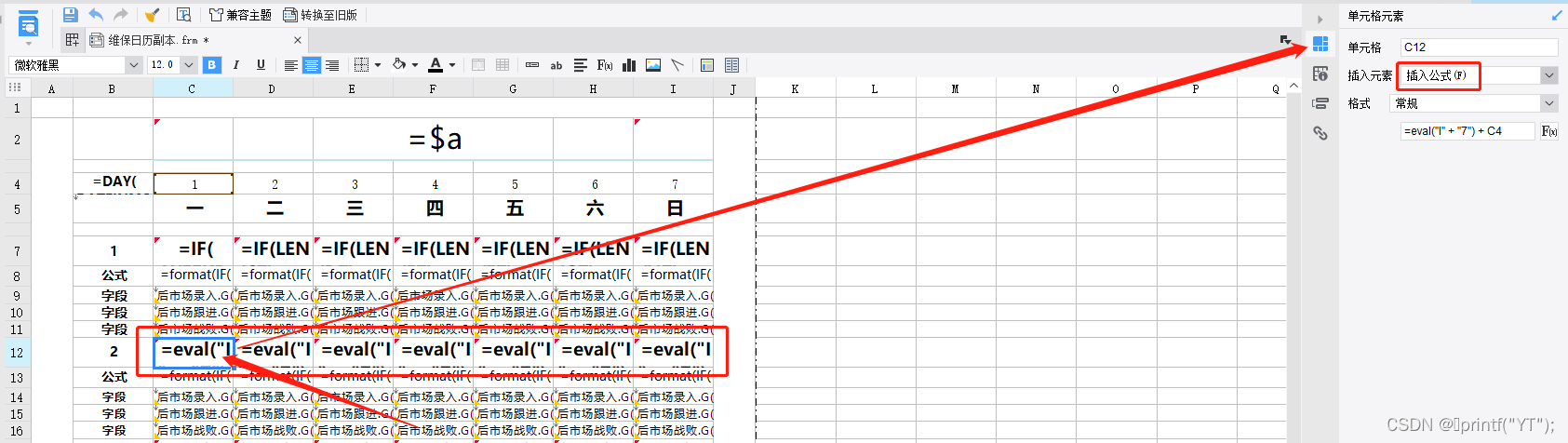The image size is (1568, 443).
Task: Click the Save icon in top toolbar
Action: (x=71, y=15)
